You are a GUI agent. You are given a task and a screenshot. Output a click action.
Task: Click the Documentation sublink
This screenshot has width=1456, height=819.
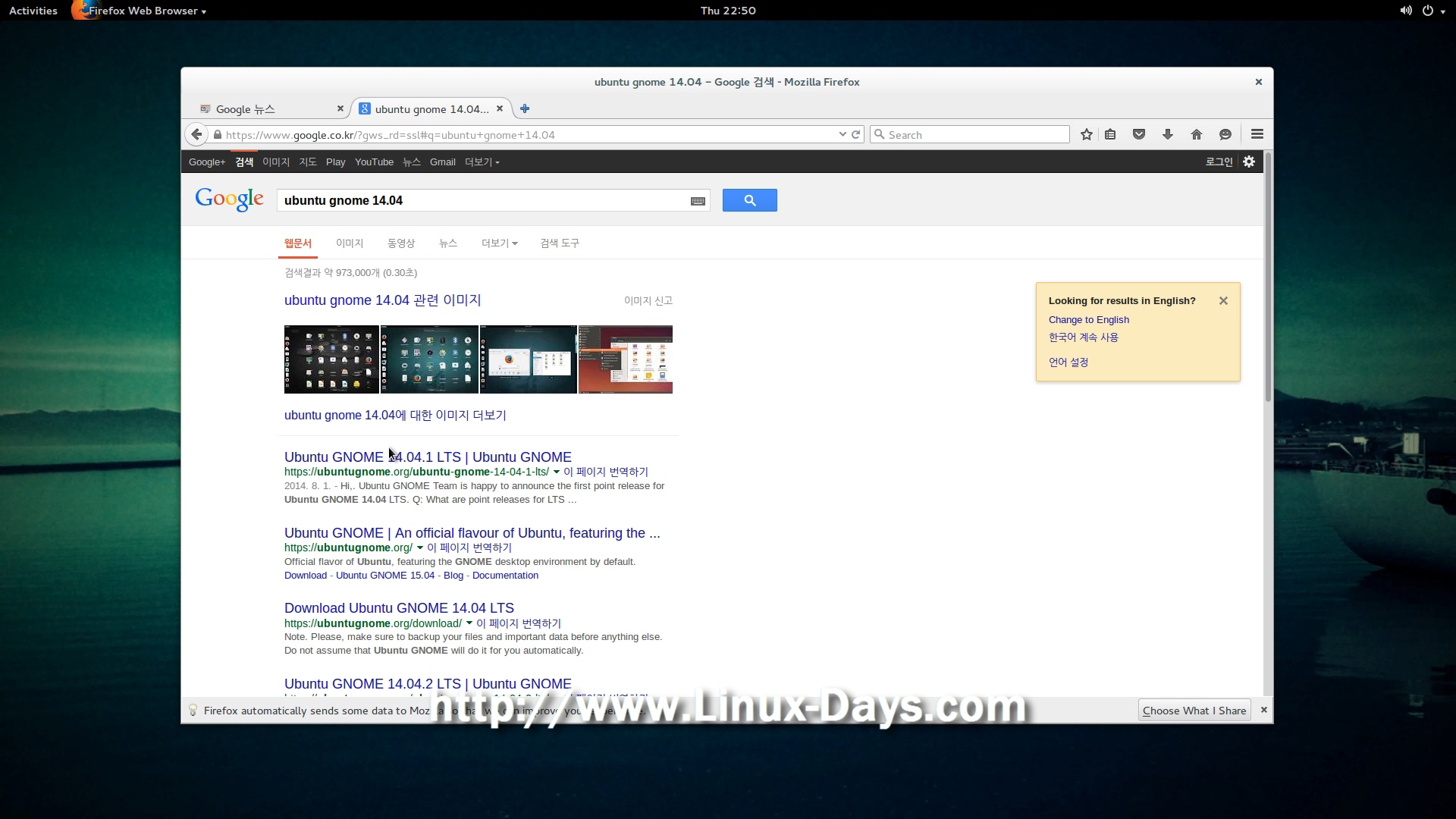[505, 575]
